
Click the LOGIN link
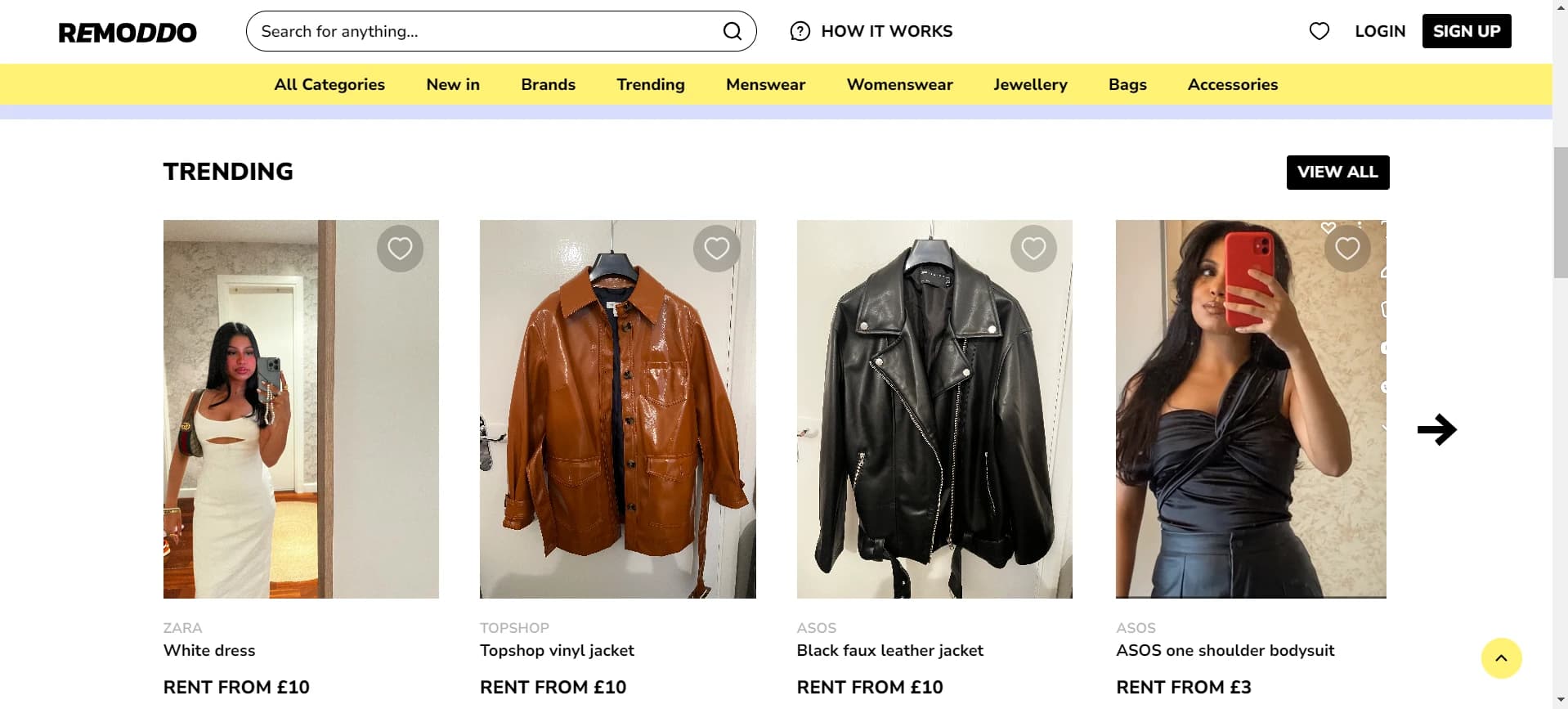1380,31
